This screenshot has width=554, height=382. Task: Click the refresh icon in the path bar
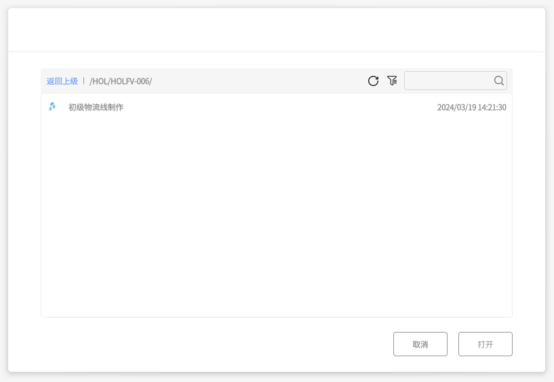pos(373,81)
